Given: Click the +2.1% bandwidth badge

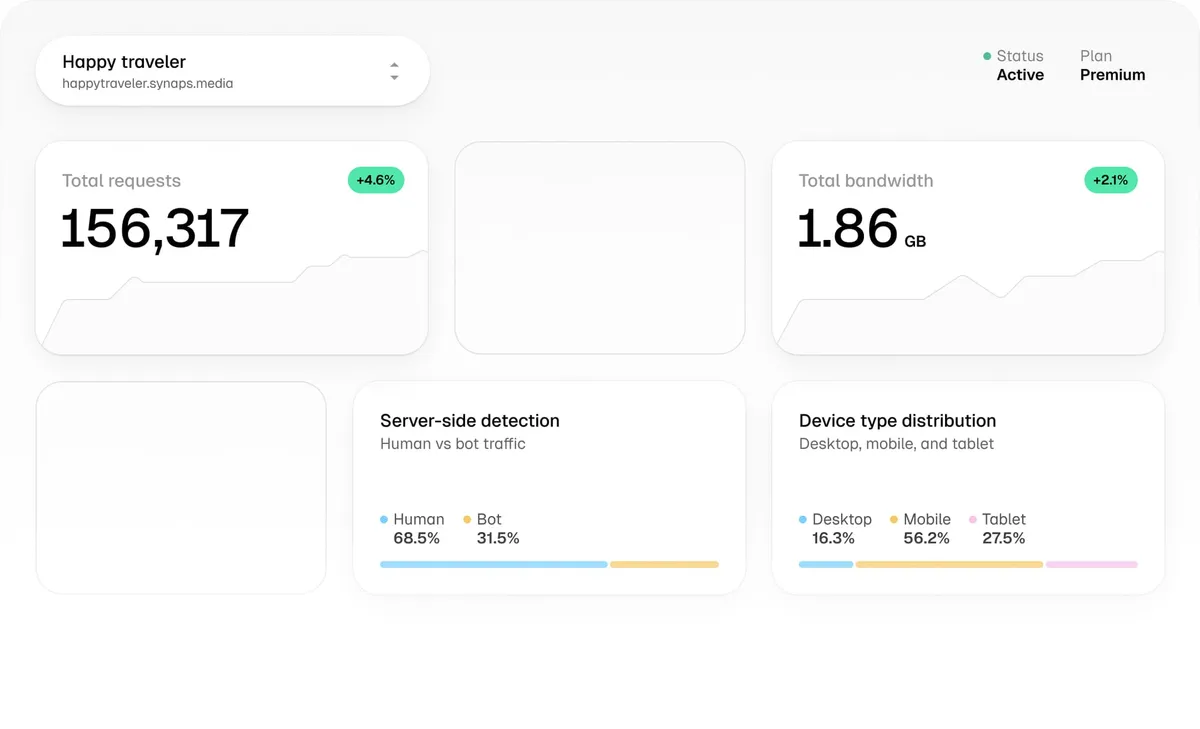Looking at the screenshot, I should point(1111,180).
